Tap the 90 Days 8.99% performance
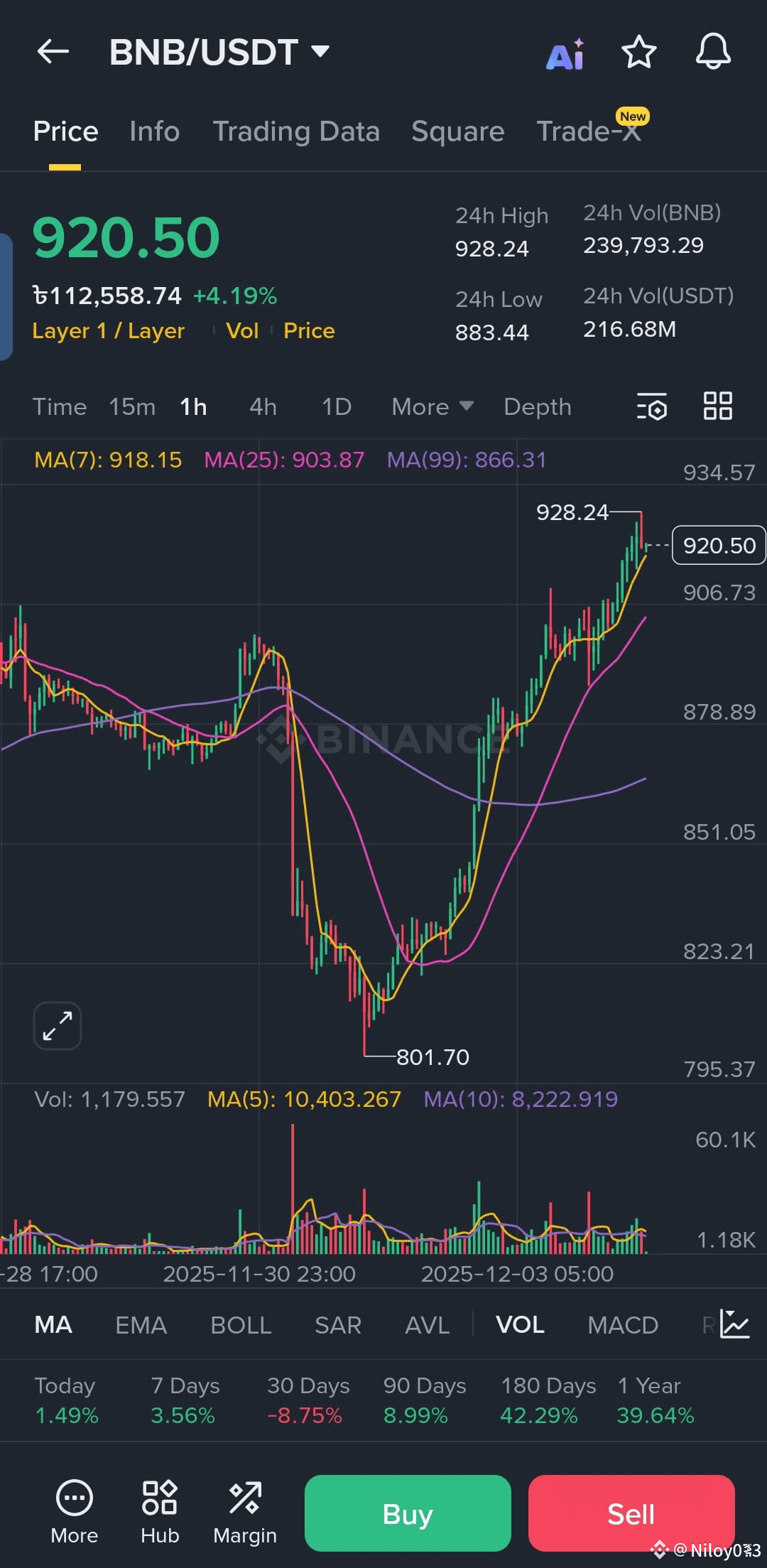Screen dimensions: 767x1568 [425, 1400]
